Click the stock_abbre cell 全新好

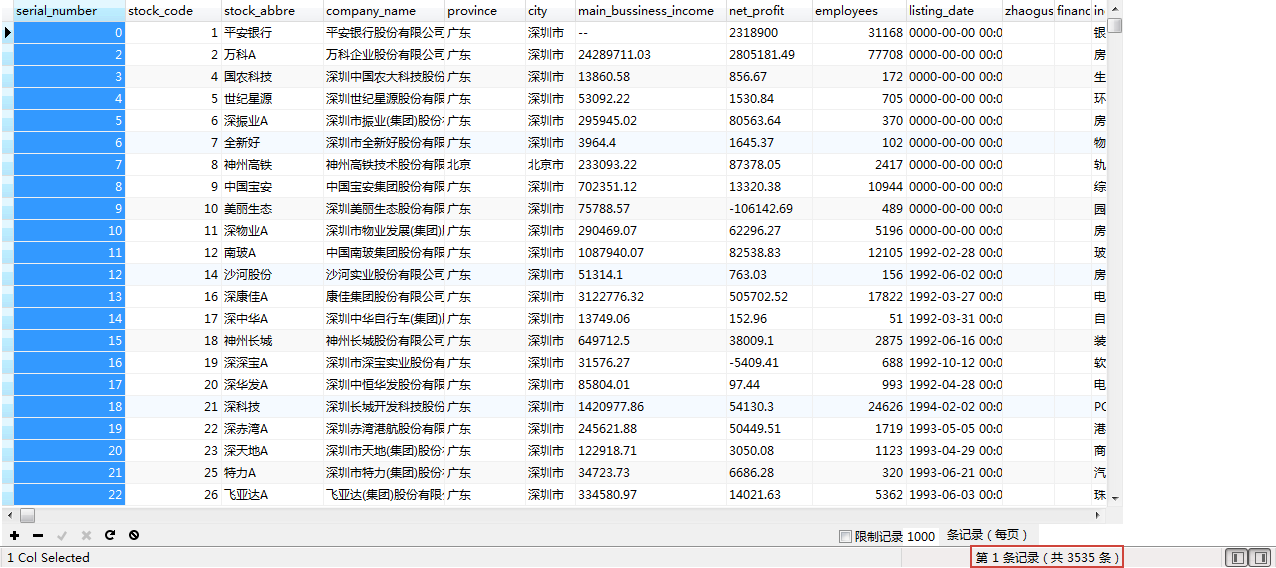(x=273, y=143)
